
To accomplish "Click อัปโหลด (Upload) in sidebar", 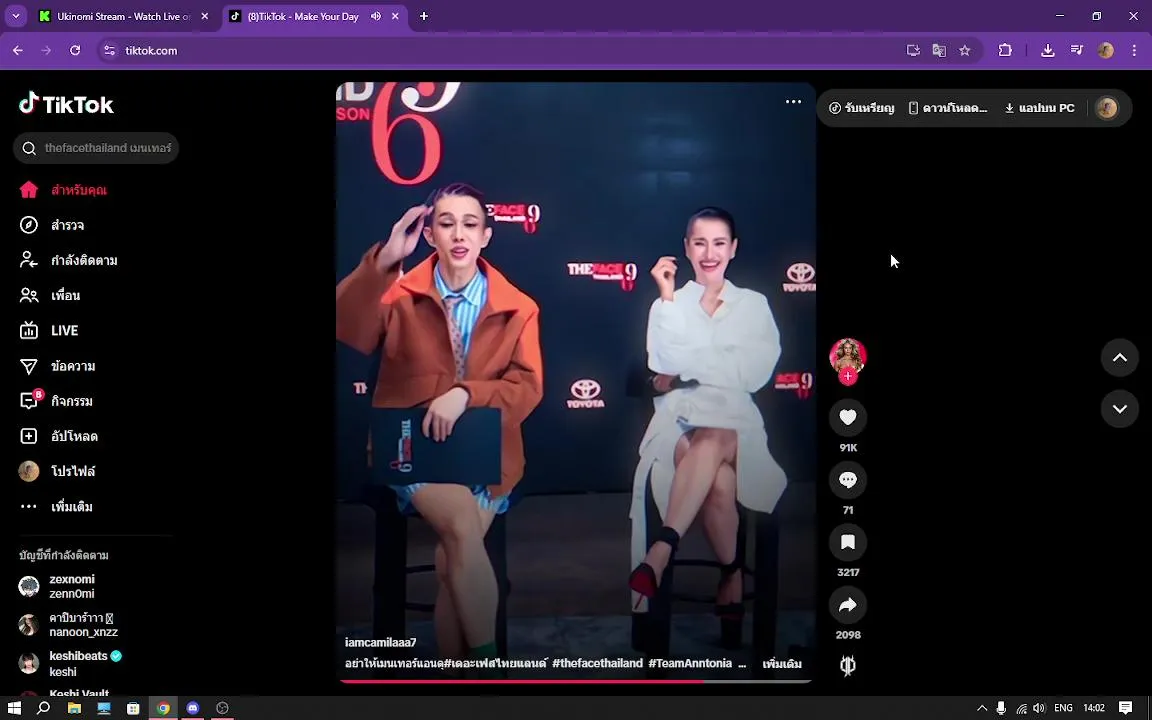I will pos(59,436).
